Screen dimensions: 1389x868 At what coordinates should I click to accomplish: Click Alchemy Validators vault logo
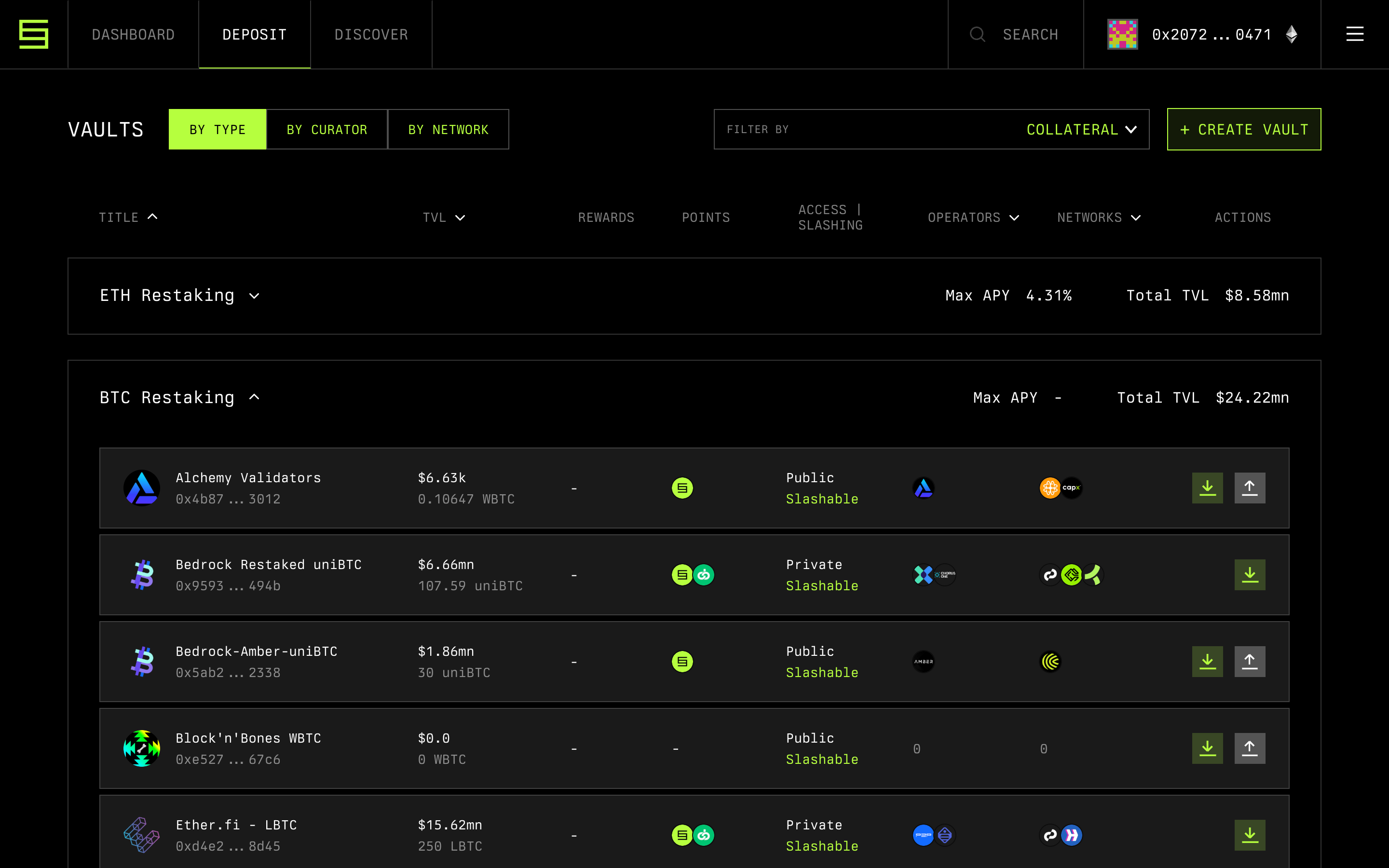coord(142,488)
